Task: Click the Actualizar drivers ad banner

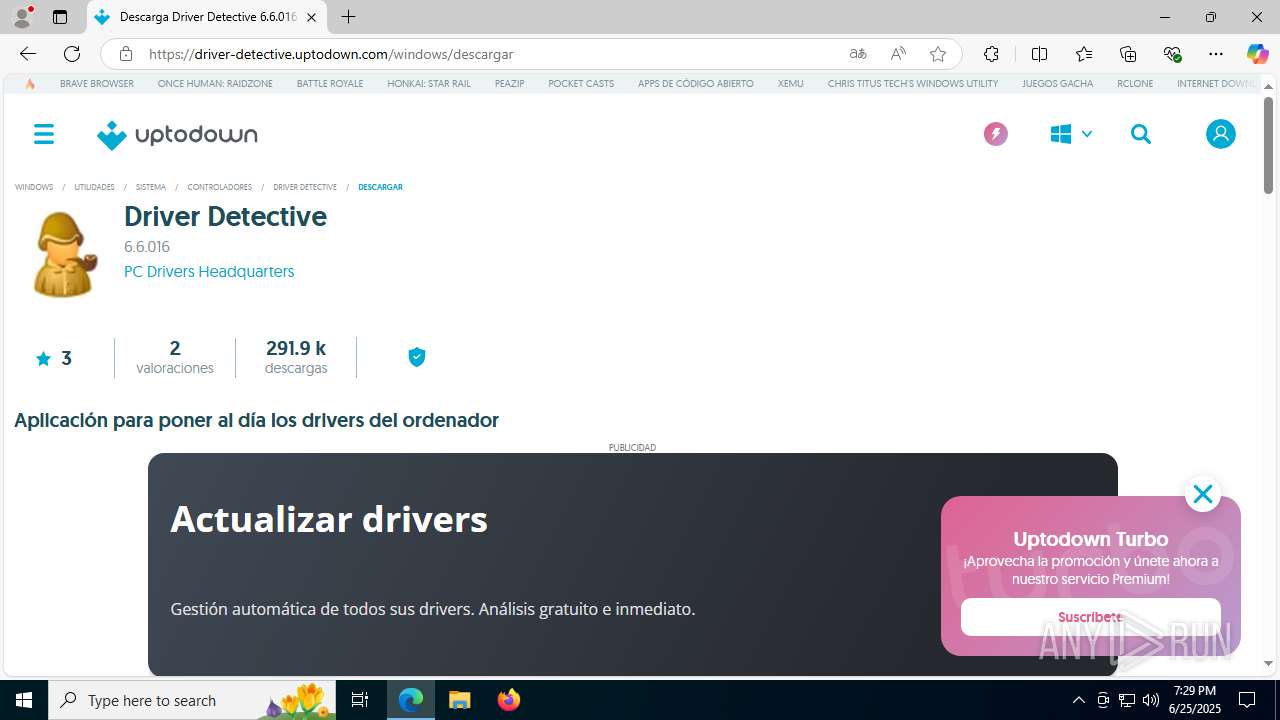Action: pyautogui.click(x=632, y=564)
